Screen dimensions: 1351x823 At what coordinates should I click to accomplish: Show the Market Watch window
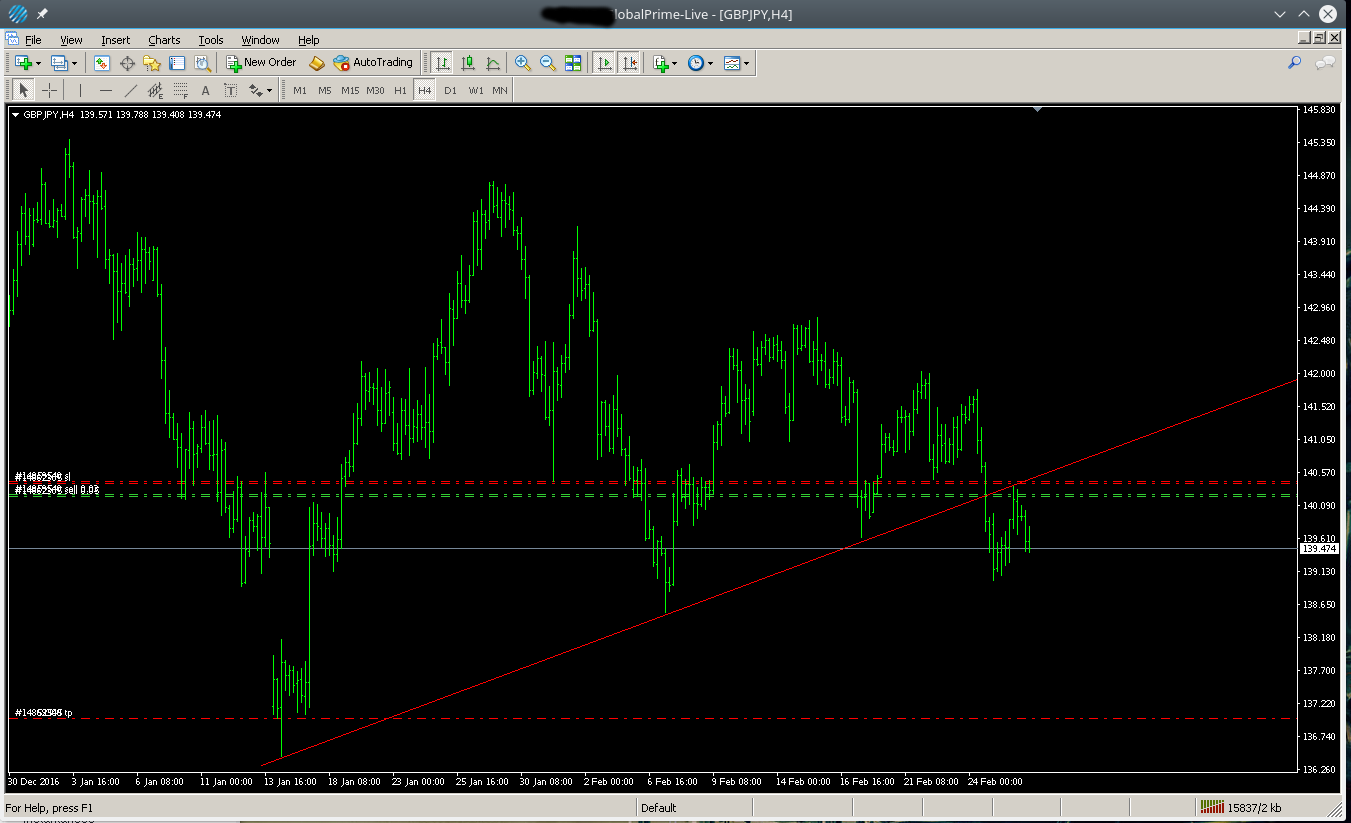coord(102,62)
